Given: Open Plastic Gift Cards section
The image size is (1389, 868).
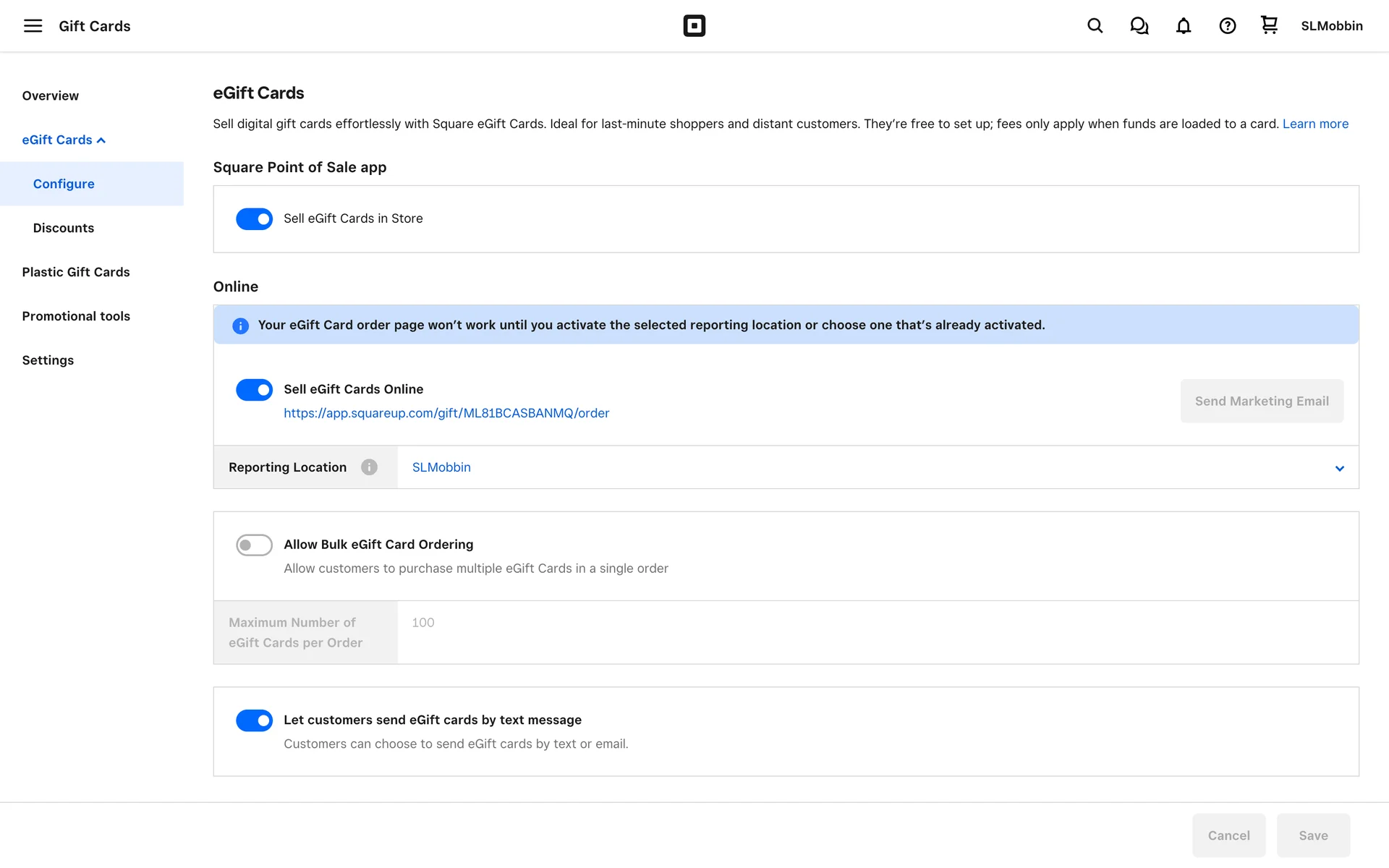Looking at the screenshot, I should 76,272.
